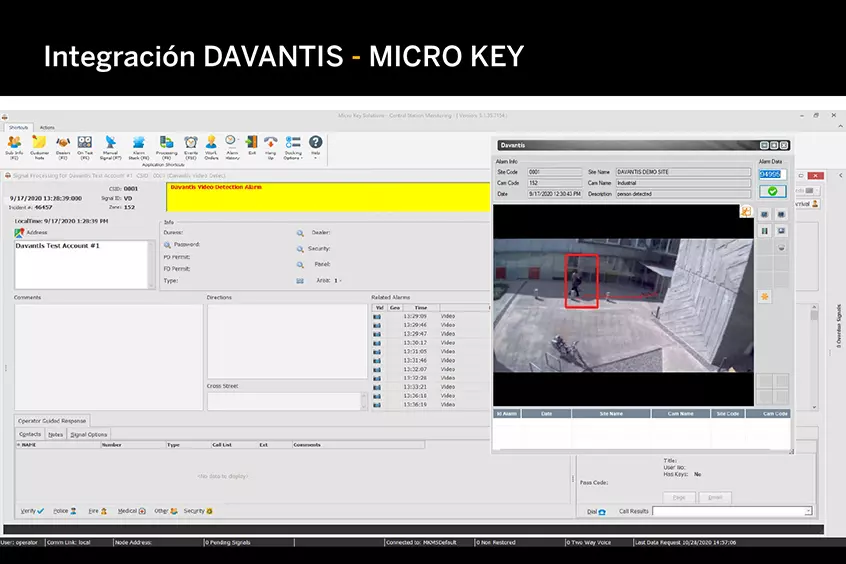The image size is (846, 564).
Task: Click the Comments text area
Action: [x=108, y=357]
